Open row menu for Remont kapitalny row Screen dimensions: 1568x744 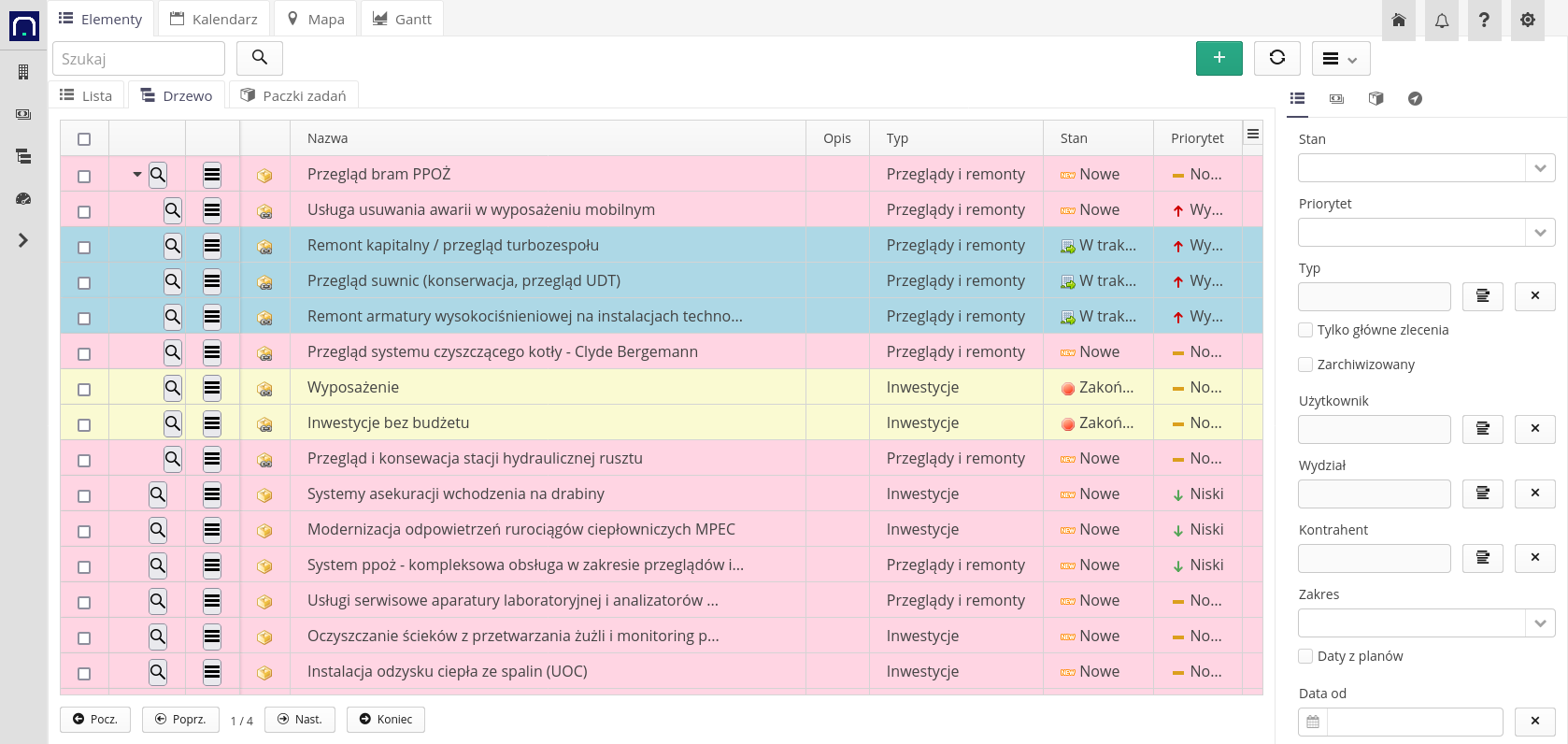click(212, 245)
